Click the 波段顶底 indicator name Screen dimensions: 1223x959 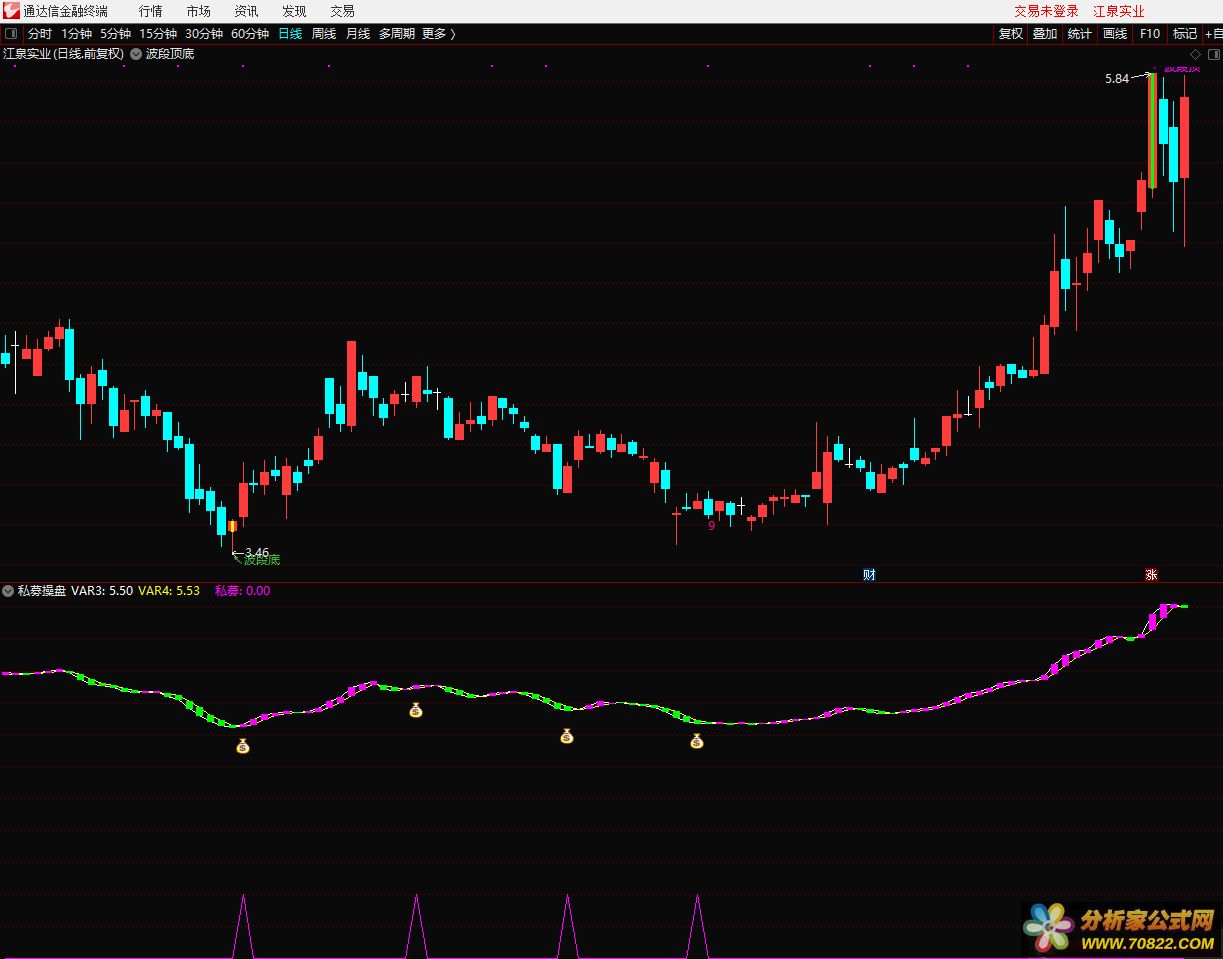(170, 54)
